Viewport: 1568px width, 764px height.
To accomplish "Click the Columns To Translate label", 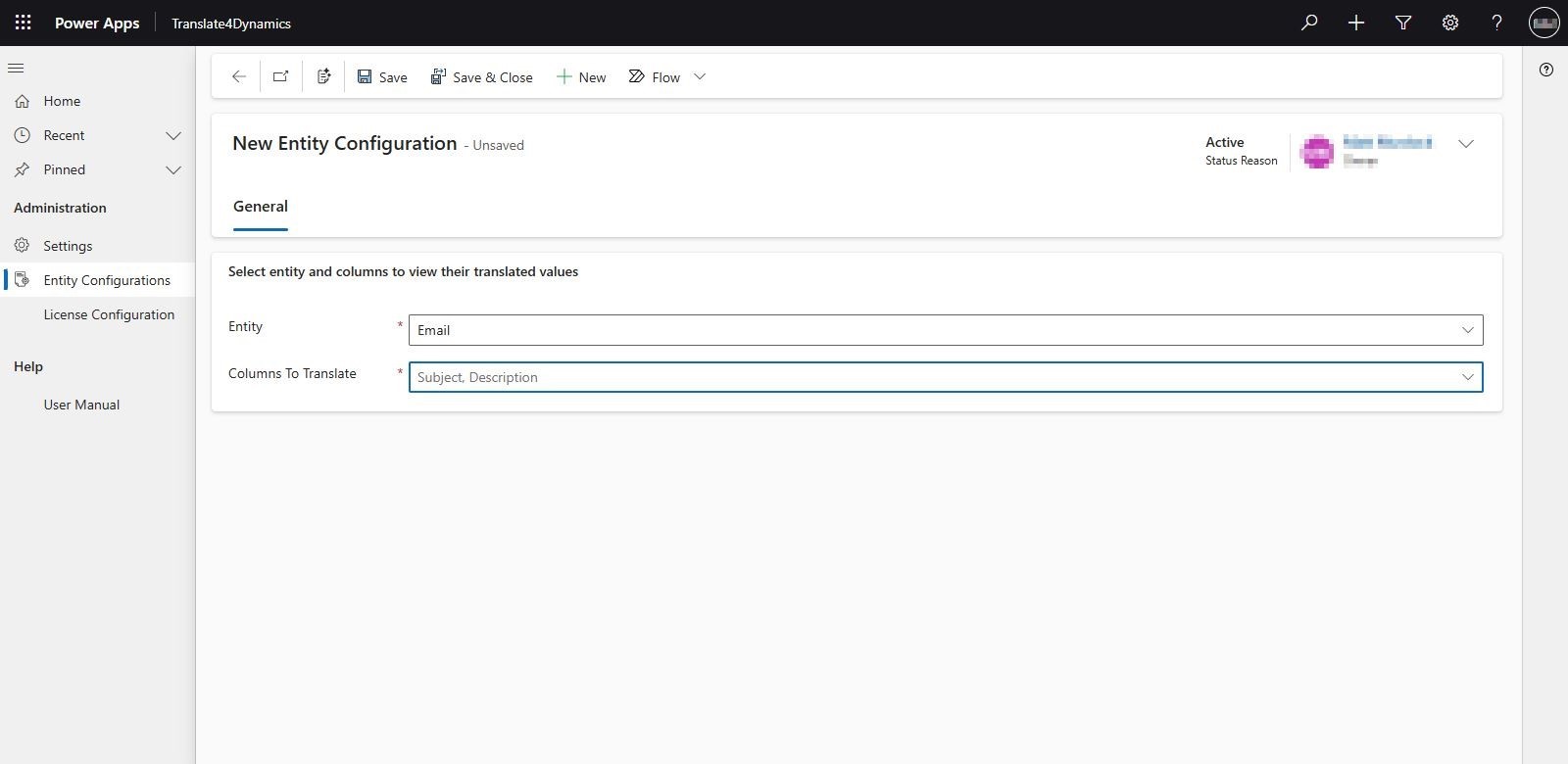I will click(292, 373).
